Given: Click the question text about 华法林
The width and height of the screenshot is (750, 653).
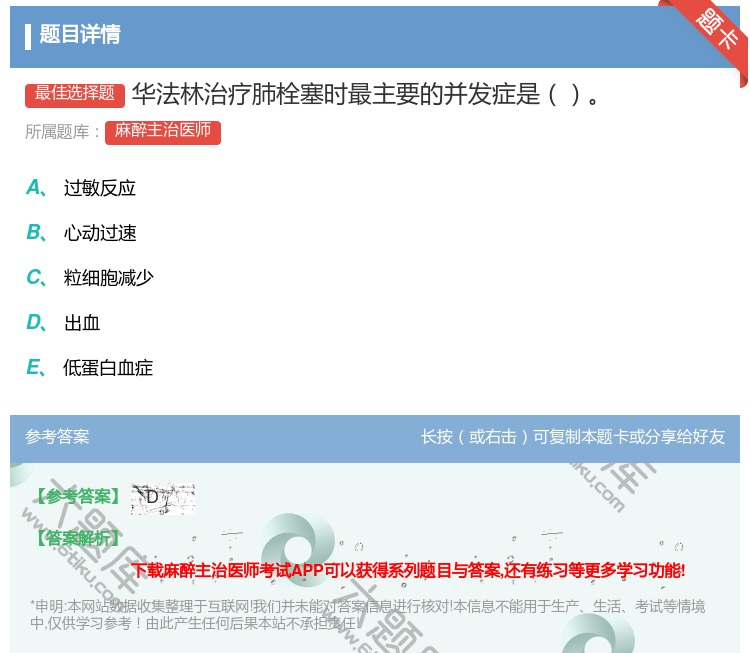Looking at the screenshot, I should point(365,94).
